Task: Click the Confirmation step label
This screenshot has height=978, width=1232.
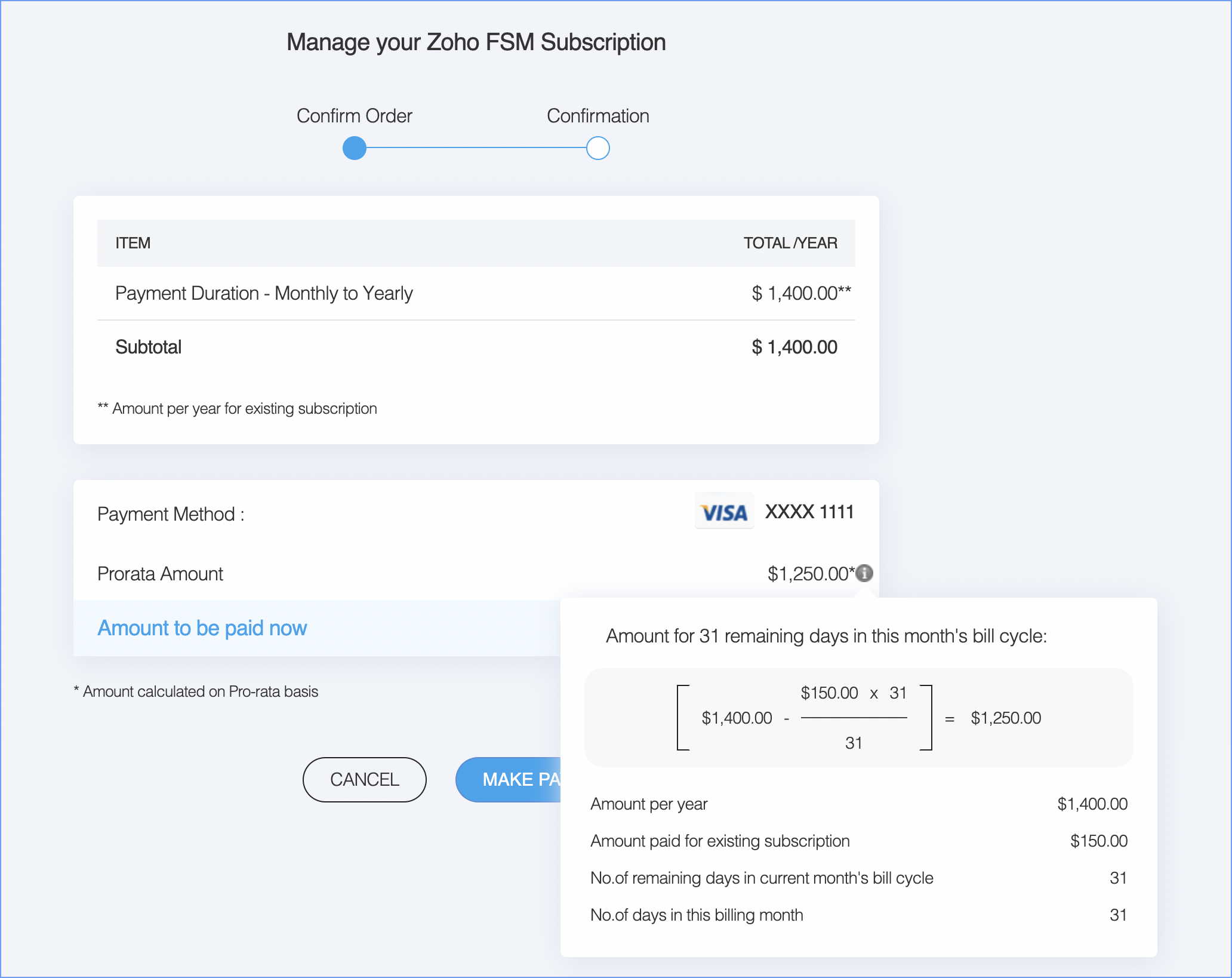Action: click(597, 116)
